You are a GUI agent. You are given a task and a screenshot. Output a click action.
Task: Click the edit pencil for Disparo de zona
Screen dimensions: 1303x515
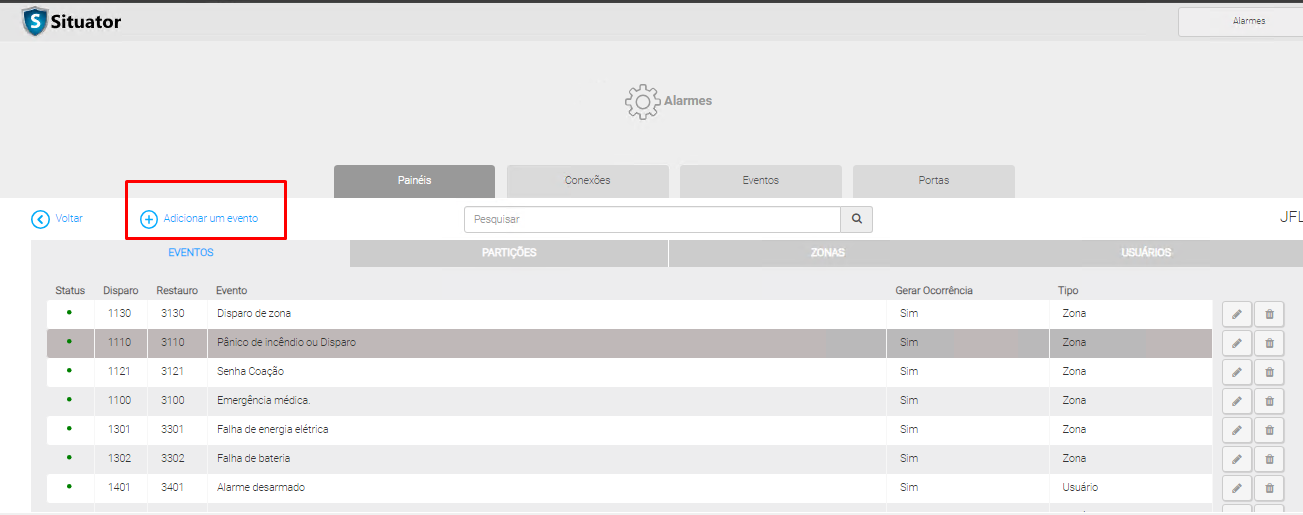click(x=1236, y=314)
